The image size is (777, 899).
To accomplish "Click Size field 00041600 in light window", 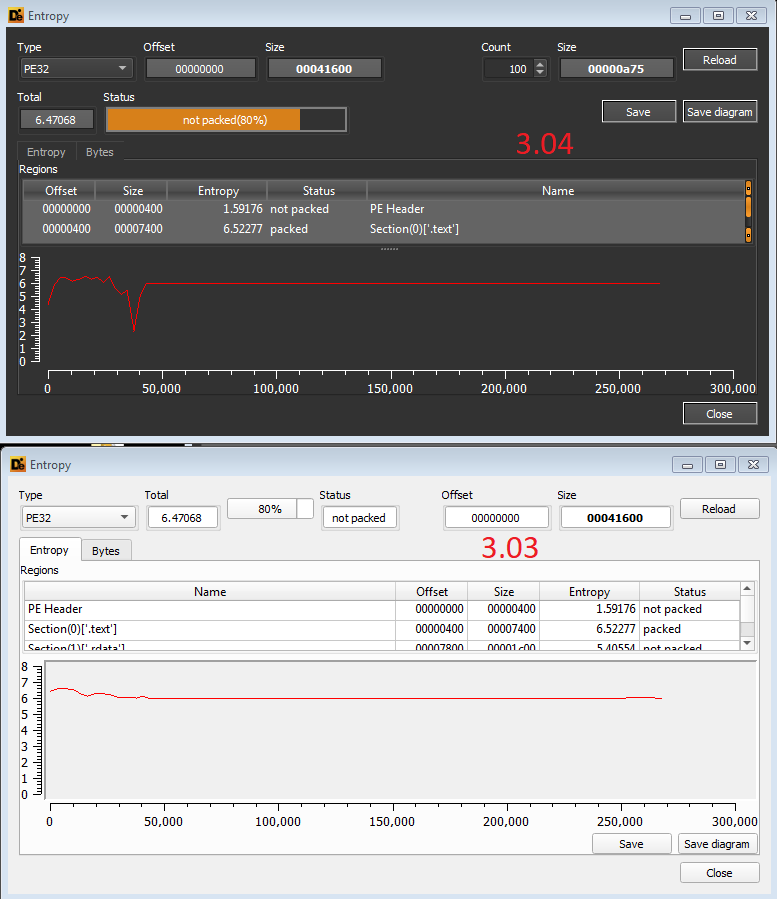I will (615, 518).
